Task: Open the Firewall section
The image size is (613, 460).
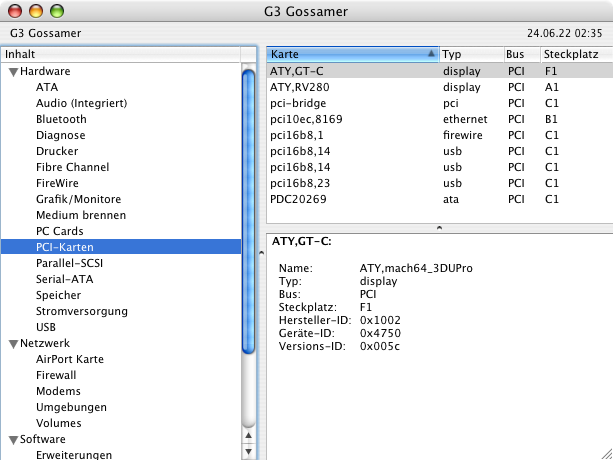Action: [x=56, y=376]
